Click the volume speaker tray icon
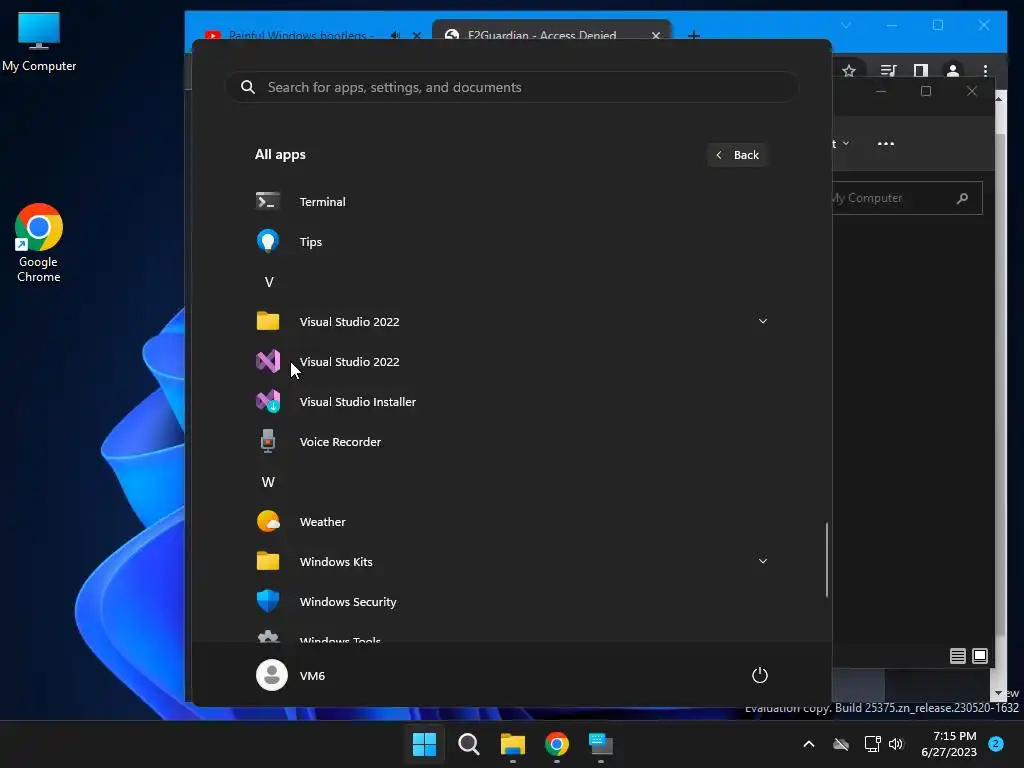This screenshot has height=768, width=1024. point(896,744)
